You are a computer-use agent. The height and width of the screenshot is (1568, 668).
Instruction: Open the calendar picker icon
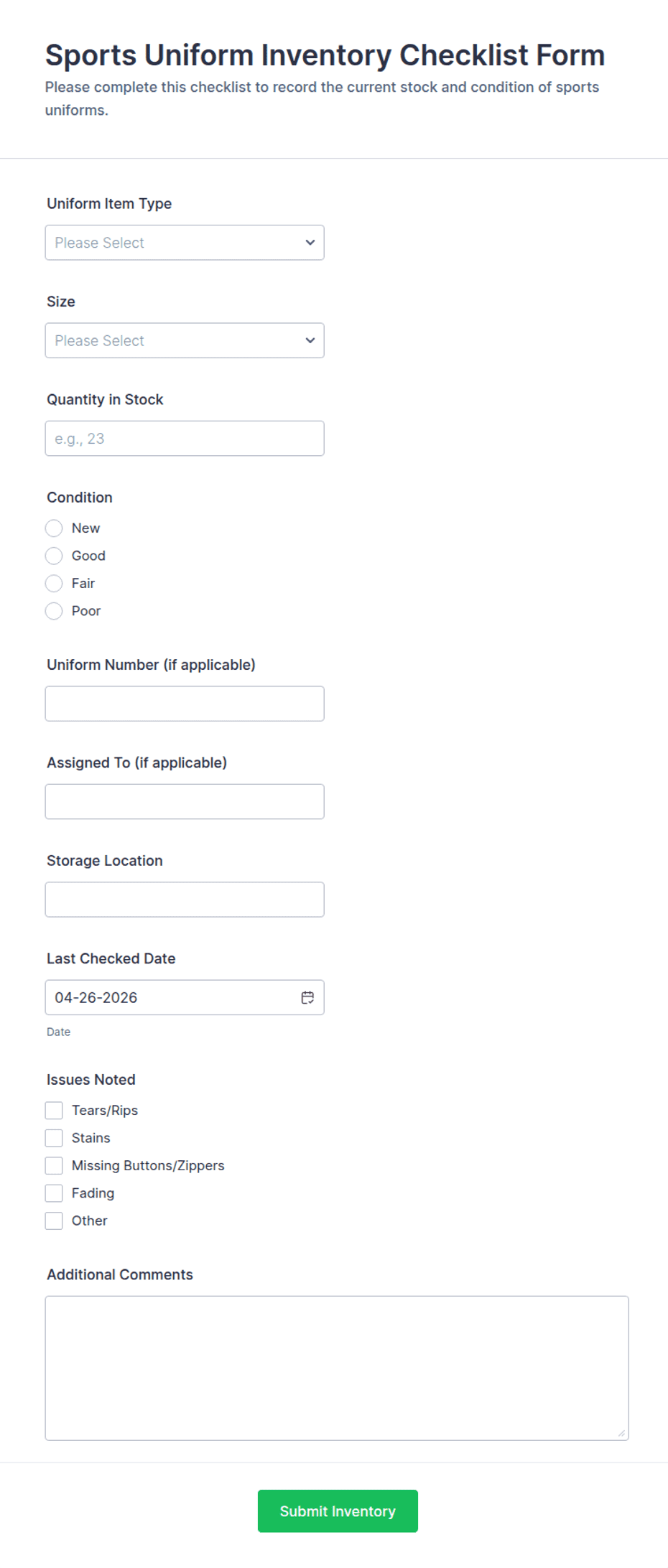307,997
